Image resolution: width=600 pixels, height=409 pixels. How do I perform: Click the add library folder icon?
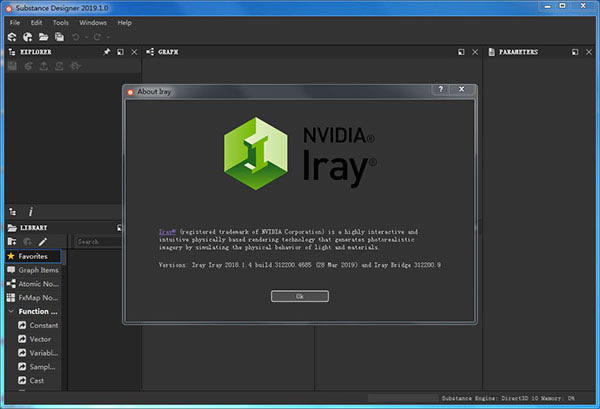coord(12,242)
